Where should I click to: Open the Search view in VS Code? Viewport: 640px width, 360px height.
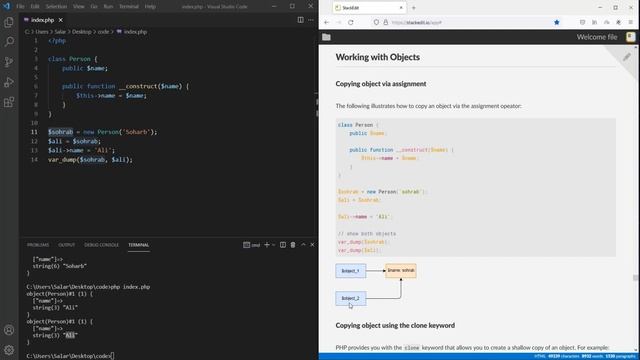pyautogui.click(x=9, y=42)
